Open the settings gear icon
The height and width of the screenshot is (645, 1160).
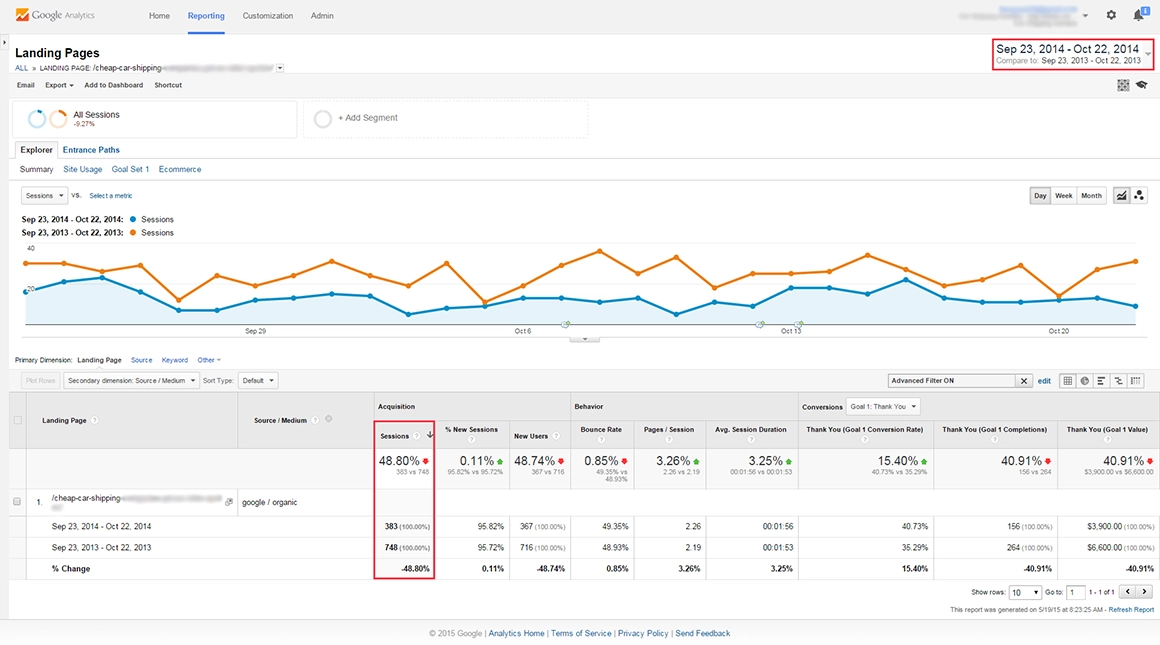click(1110, 15)
